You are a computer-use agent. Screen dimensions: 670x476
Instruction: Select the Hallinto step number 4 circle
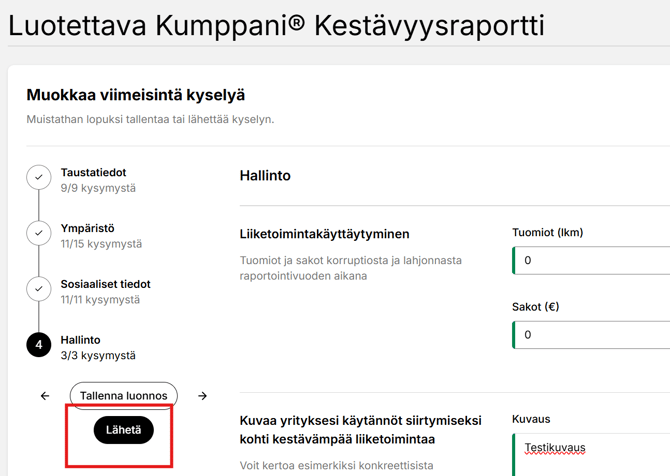pyautogui.click(x=39, y=344)
